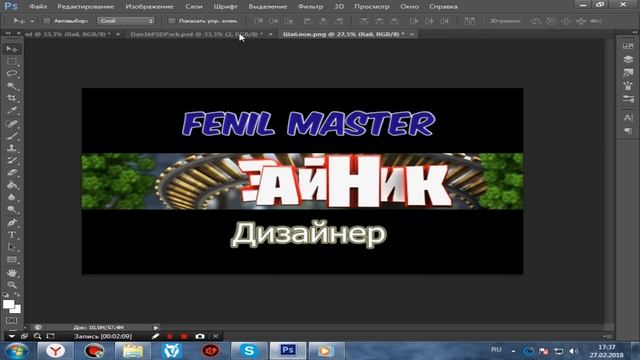The image size is (640, 360).
Task: Select the Rectangular Marquee tool
Action: (x=12, y=62)
